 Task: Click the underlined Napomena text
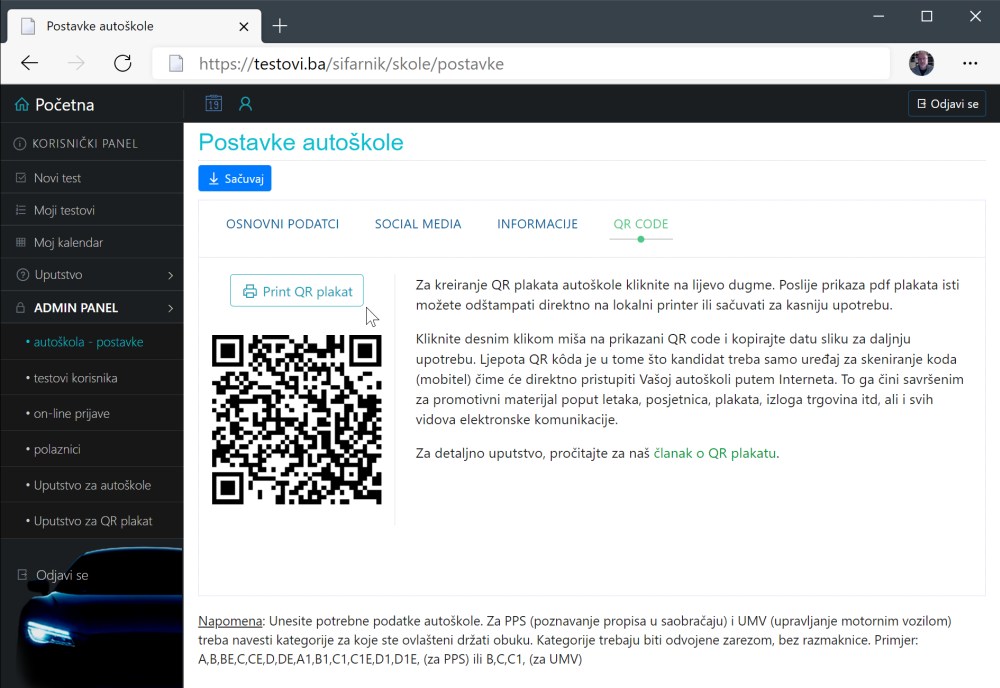[230, 621]
